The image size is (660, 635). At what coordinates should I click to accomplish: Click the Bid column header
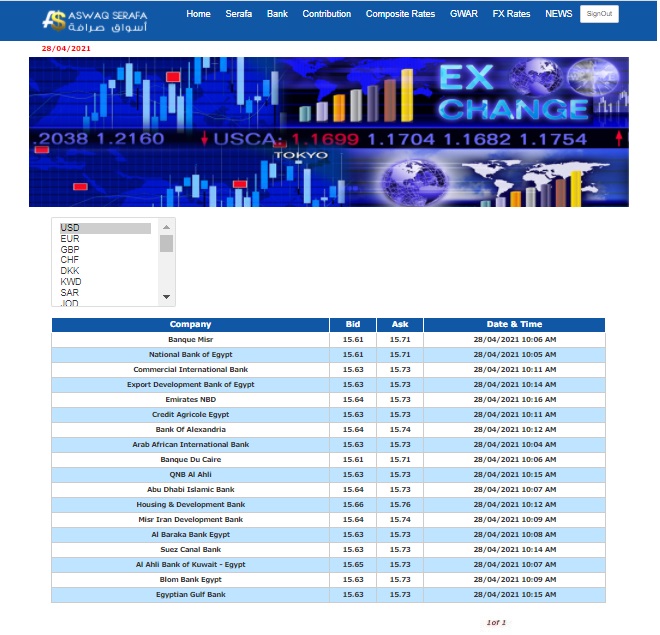pos(353,324)
